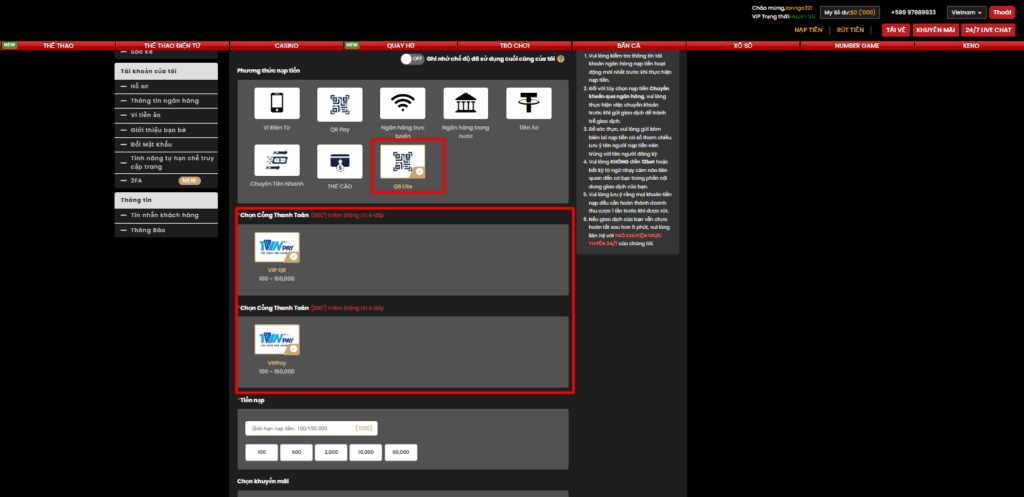Screen dimensions: 1024x497
Task: Open the THỂ THAO tab
Action: (57, 46)
